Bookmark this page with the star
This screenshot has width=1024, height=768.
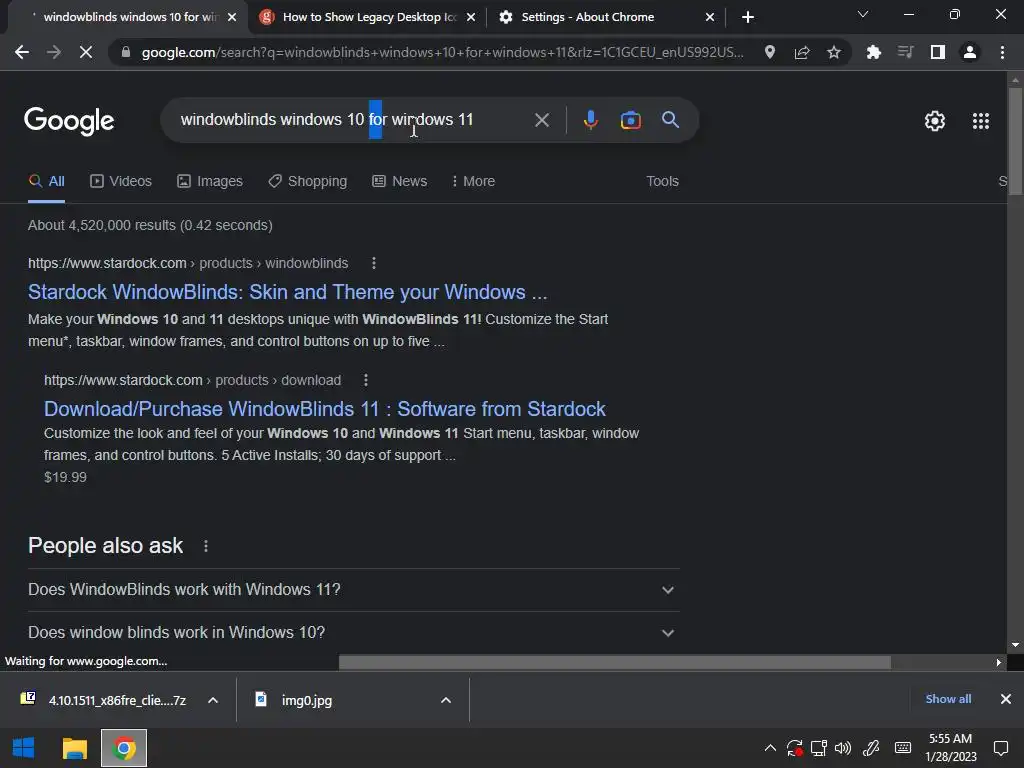click(x=834, y=52)
